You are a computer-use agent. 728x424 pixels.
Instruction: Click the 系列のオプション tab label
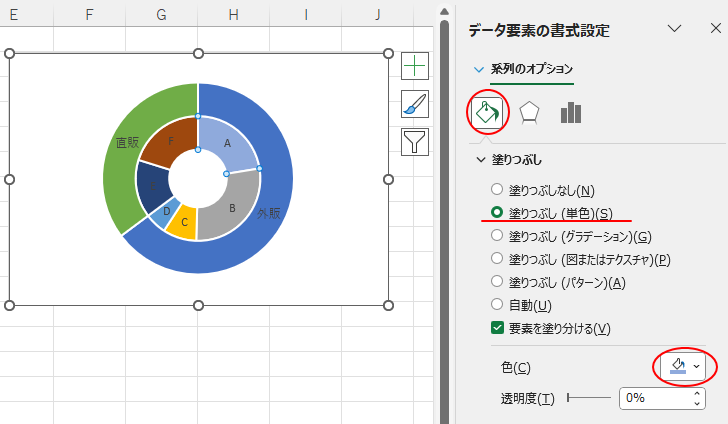pos(532,69)
